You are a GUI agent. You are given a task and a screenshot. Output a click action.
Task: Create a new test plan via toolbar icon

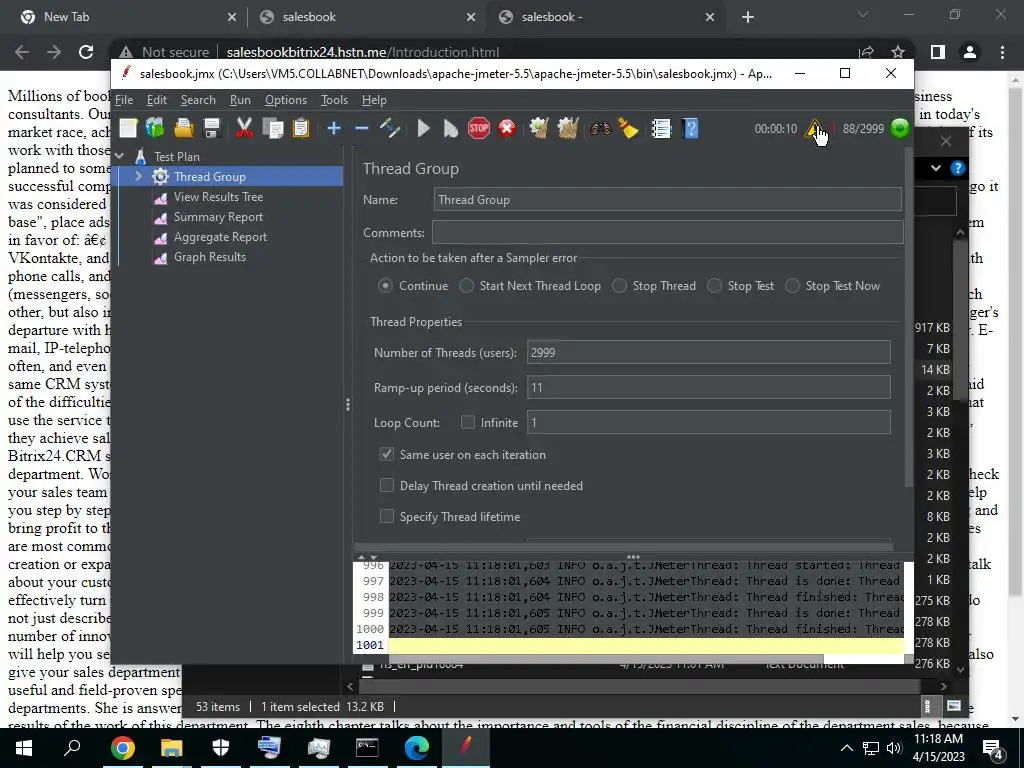pyautogui.click(x=128, y=128)
